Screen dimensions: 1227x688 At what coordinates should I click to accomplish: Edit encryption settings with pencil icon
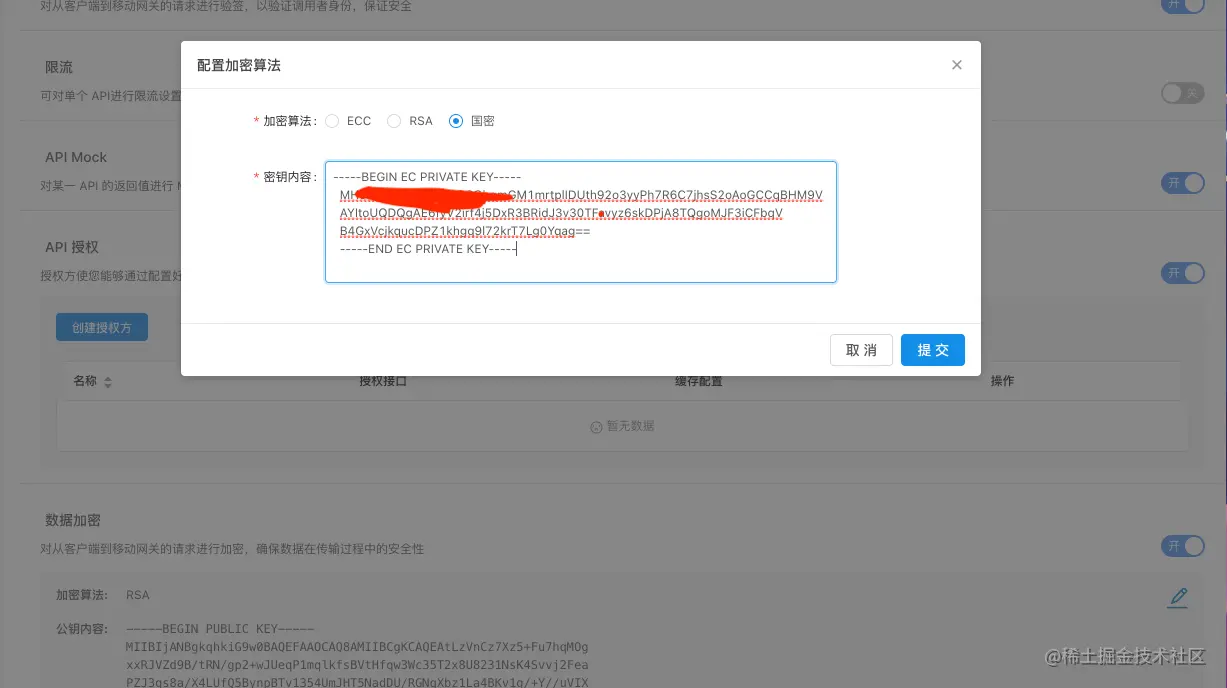1178,598
